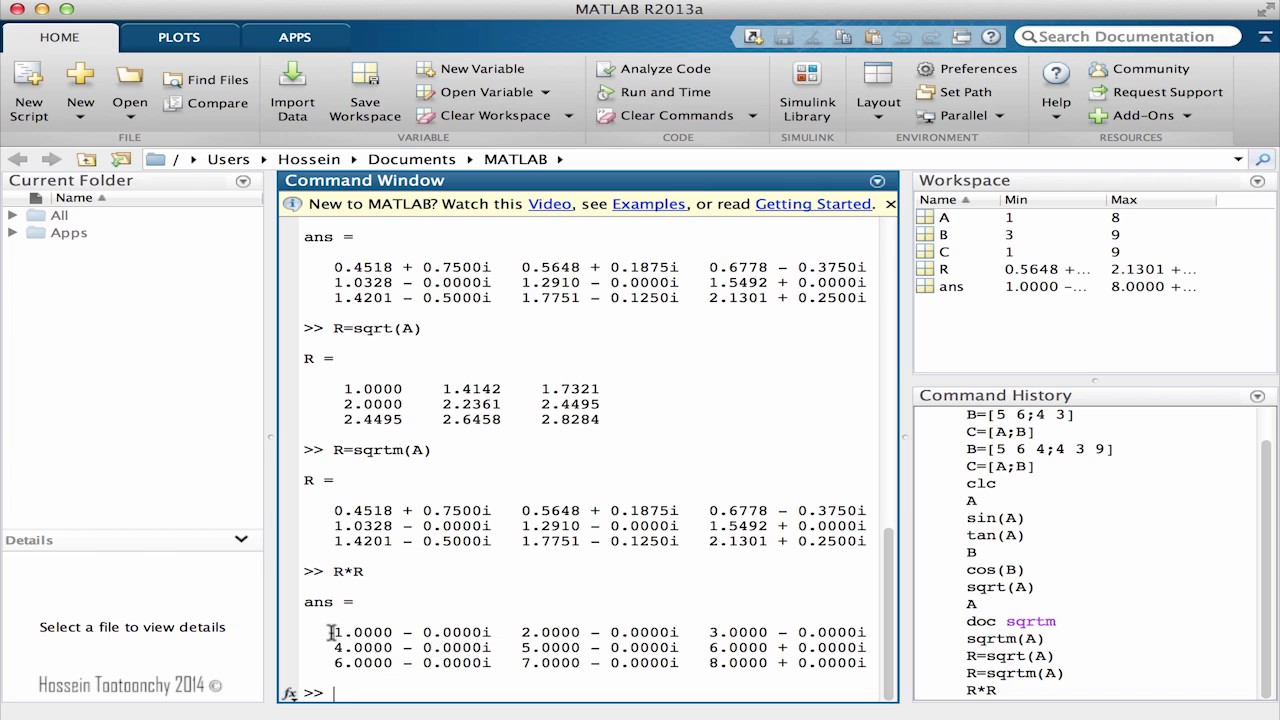Go up one folder level
The image size is (1280, 720).
87,159
